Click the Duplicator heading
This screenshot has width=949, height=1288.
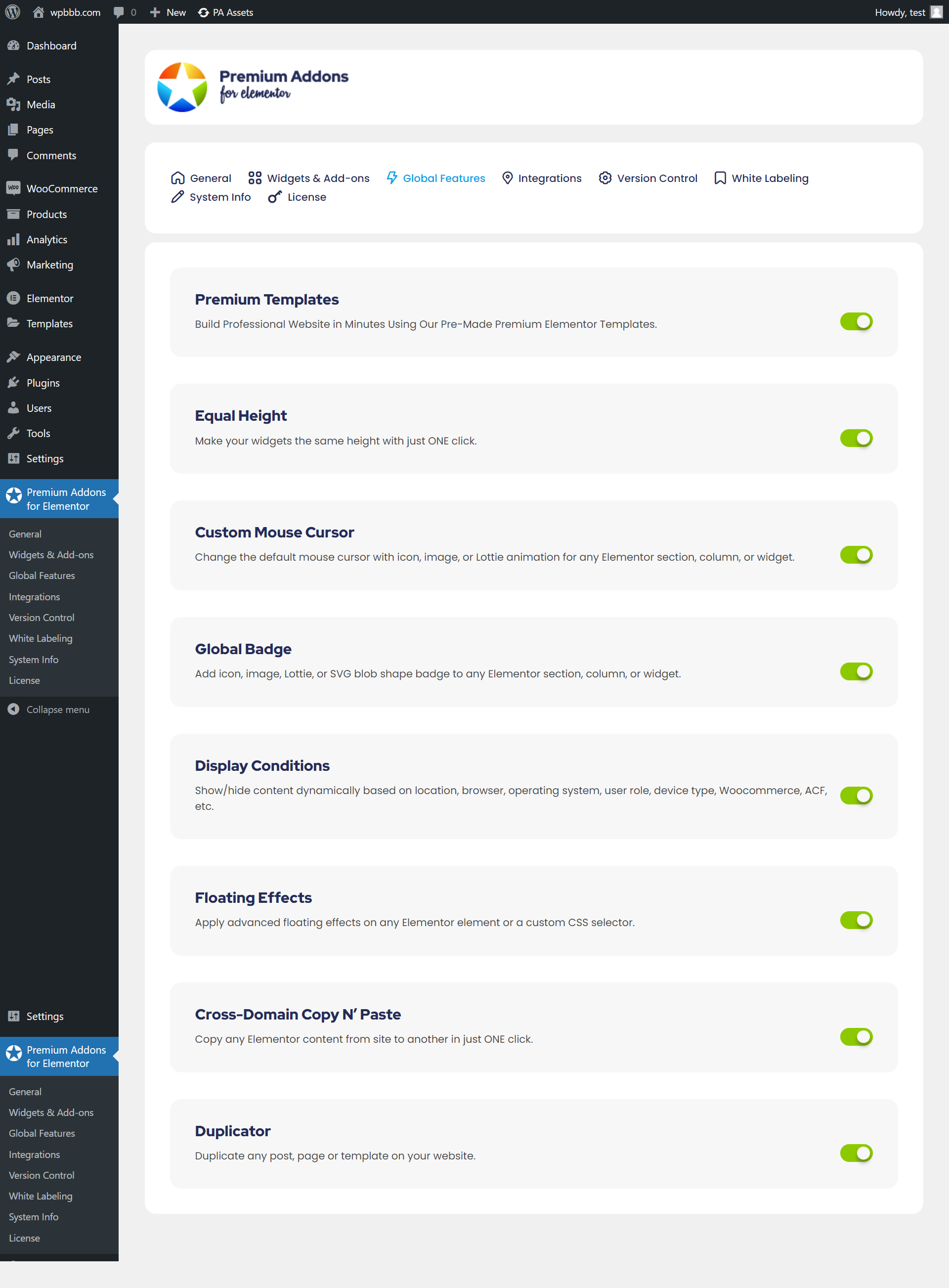tap(233, 1131)
